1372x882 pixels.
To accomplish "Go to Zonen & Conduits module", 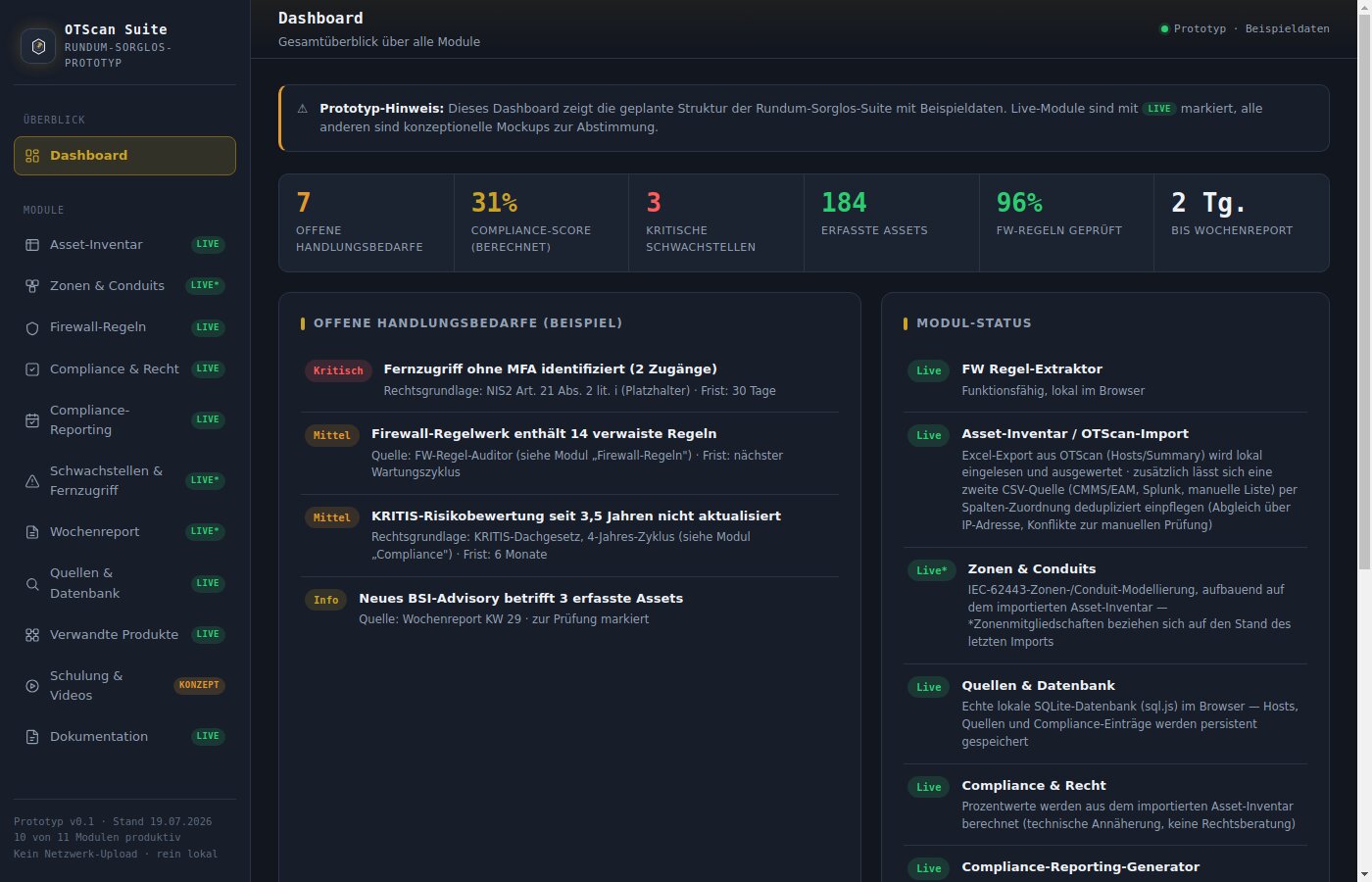I will tap(124, 286).
